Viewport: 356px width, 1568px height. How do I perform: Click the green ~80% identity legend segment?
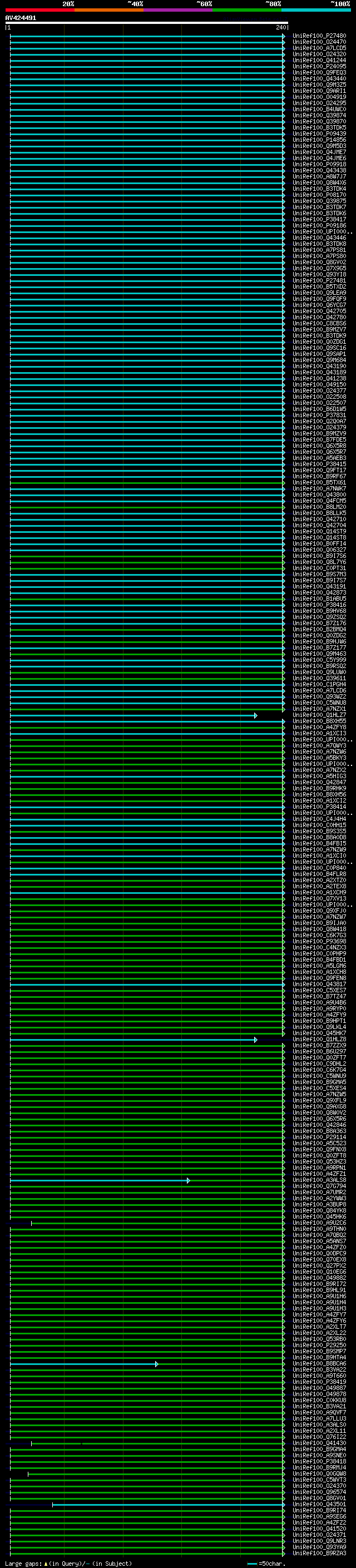tap(247, 11)
